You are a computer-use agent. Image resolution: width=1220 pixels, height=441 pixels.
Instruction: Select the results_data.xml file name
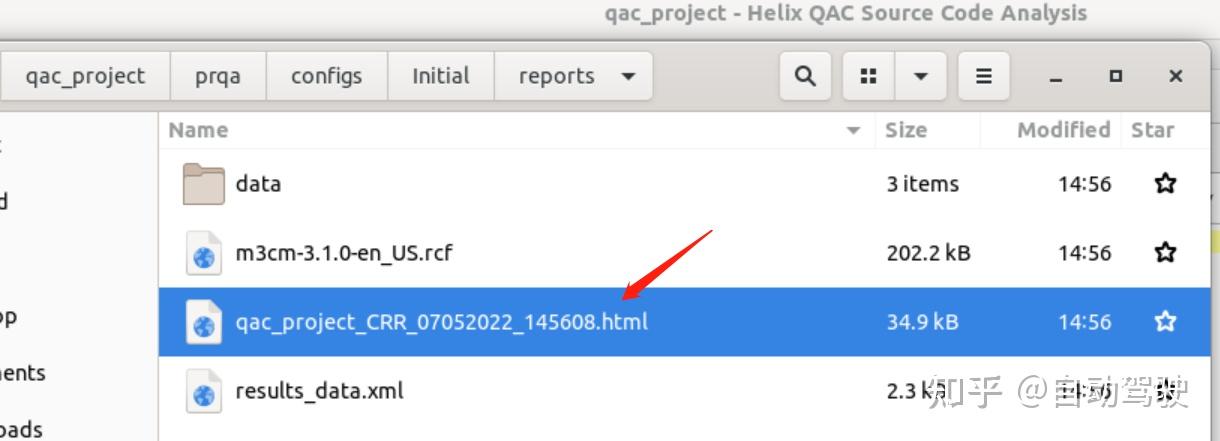click(x=319, y=391)
